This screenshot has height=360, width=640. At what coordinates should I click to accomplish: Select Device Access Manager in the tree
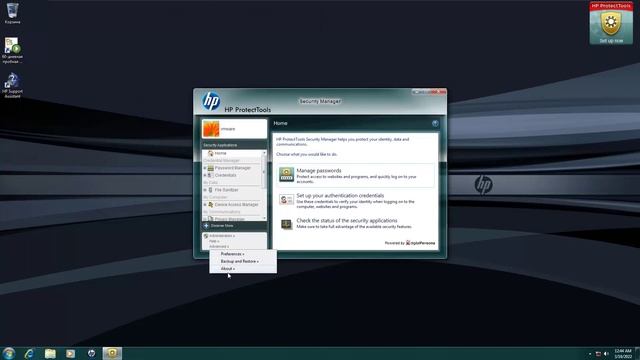click(236, 204)
